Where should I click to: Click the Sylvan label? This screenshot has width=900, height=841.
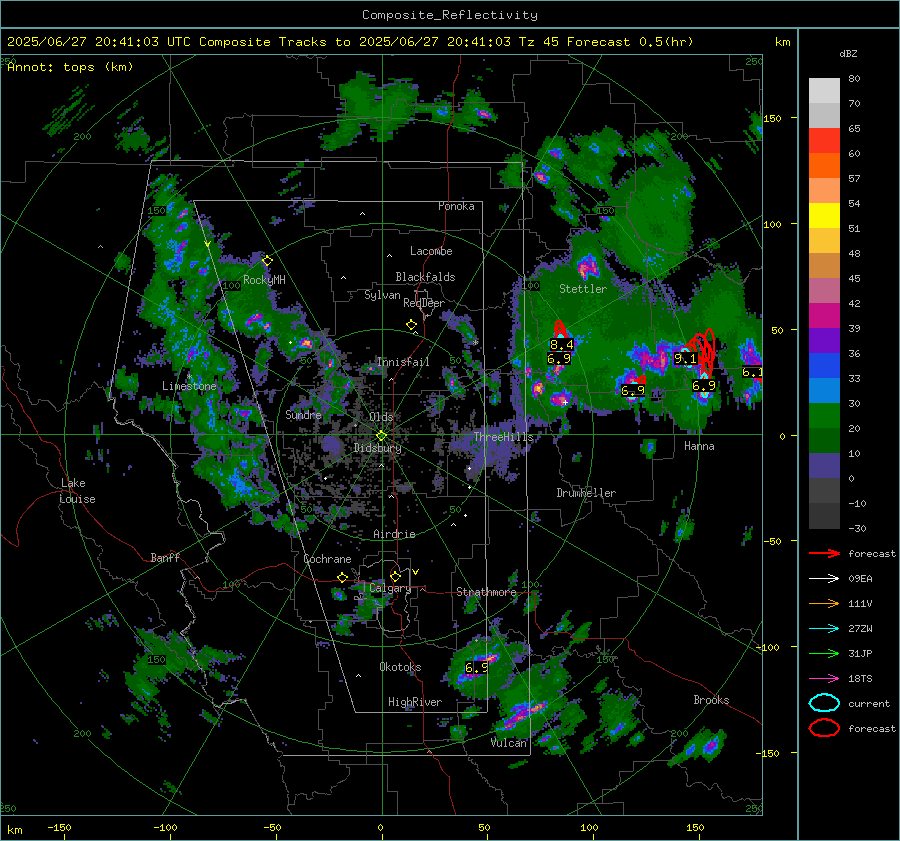[x=382, y=295]
